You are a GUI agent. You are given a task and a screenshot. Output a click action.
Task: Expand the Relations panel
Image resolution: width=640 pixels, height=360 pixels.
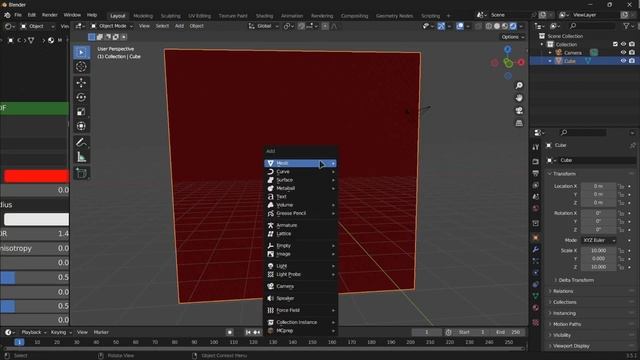(x=563, y=291)
